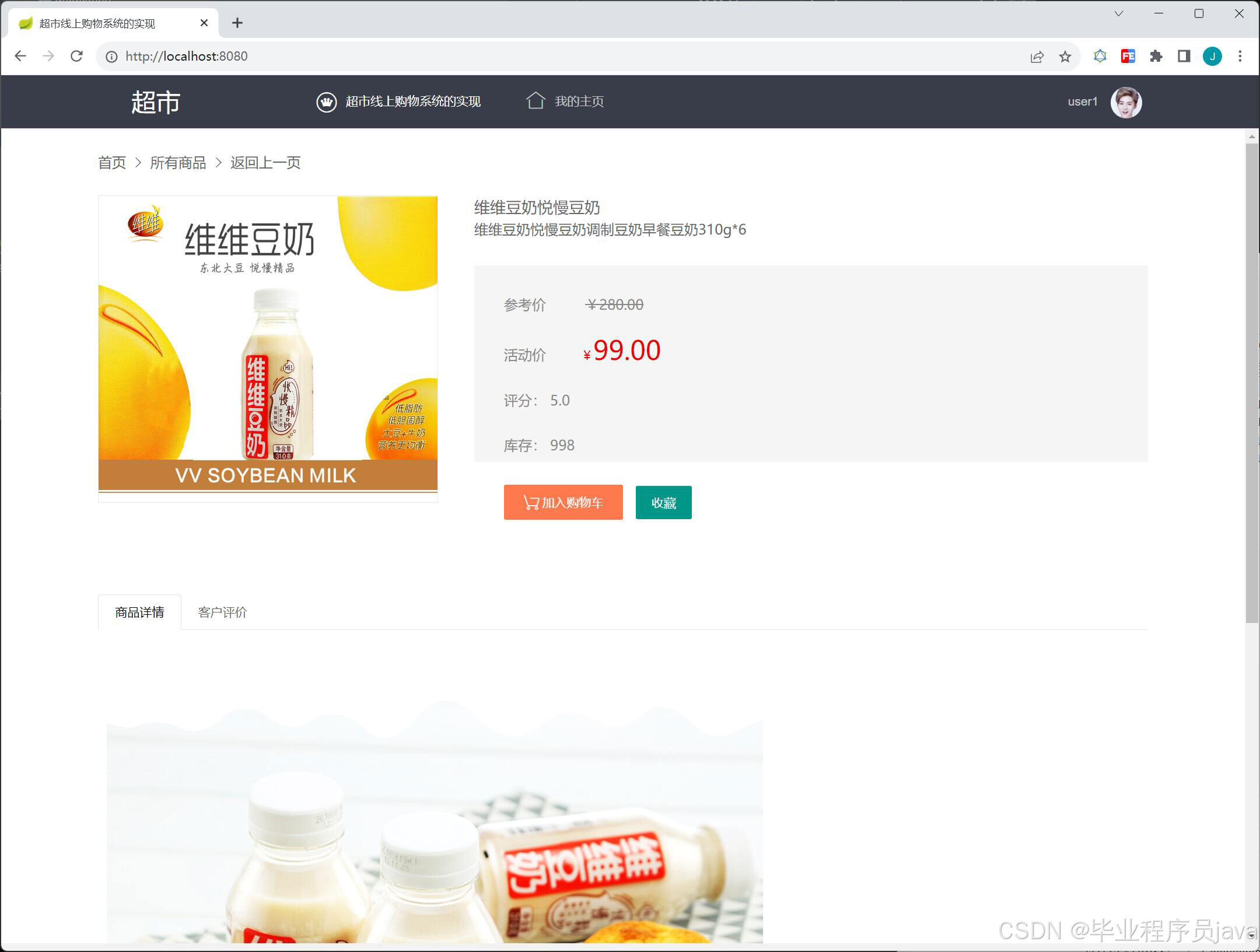Click 返回上一页 breadcrumb link

point(265,163)
